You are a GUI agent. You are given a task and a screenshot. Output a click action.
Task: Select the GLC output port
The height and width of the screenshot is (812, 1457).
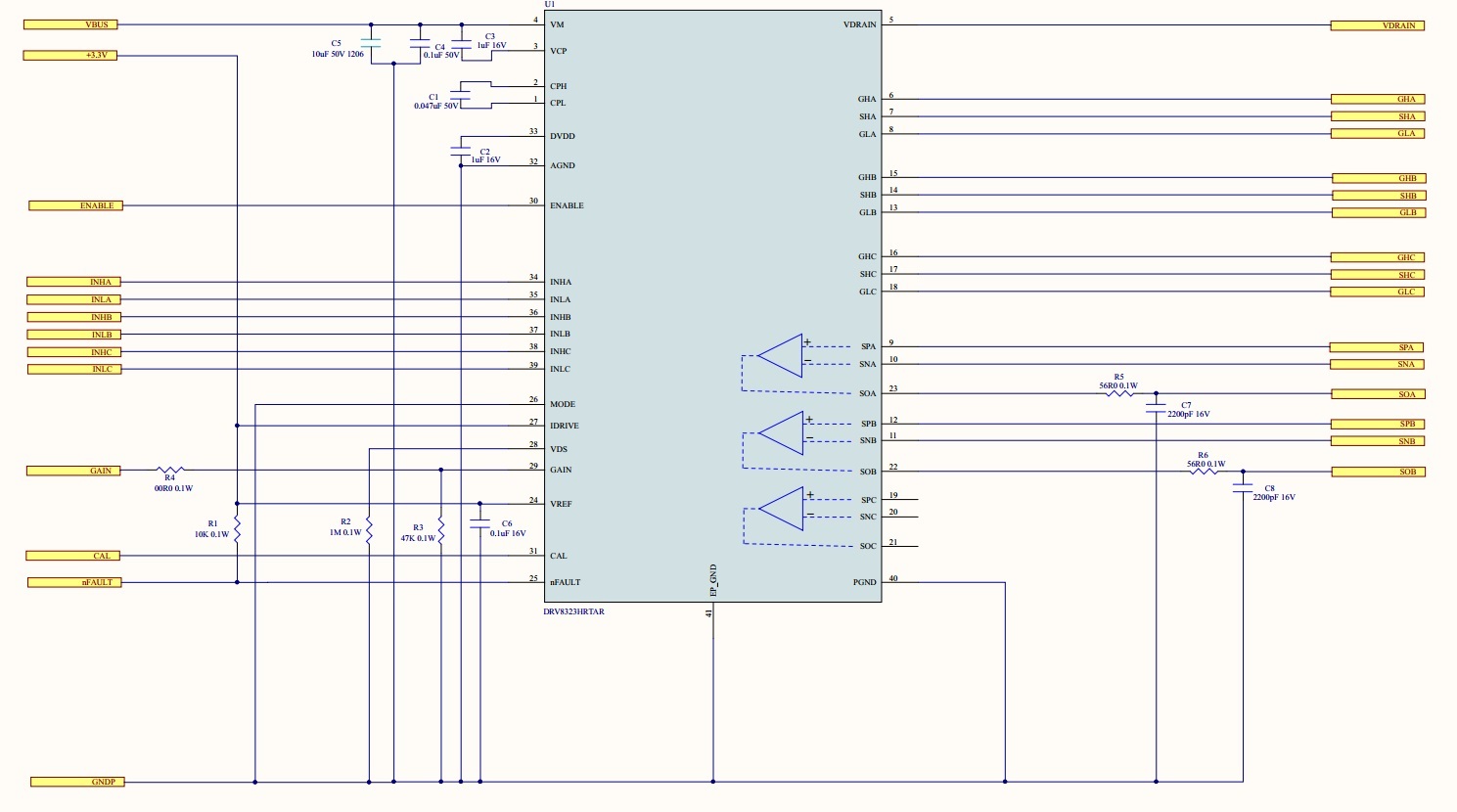pyautogui.click(x=1378, y=292)
